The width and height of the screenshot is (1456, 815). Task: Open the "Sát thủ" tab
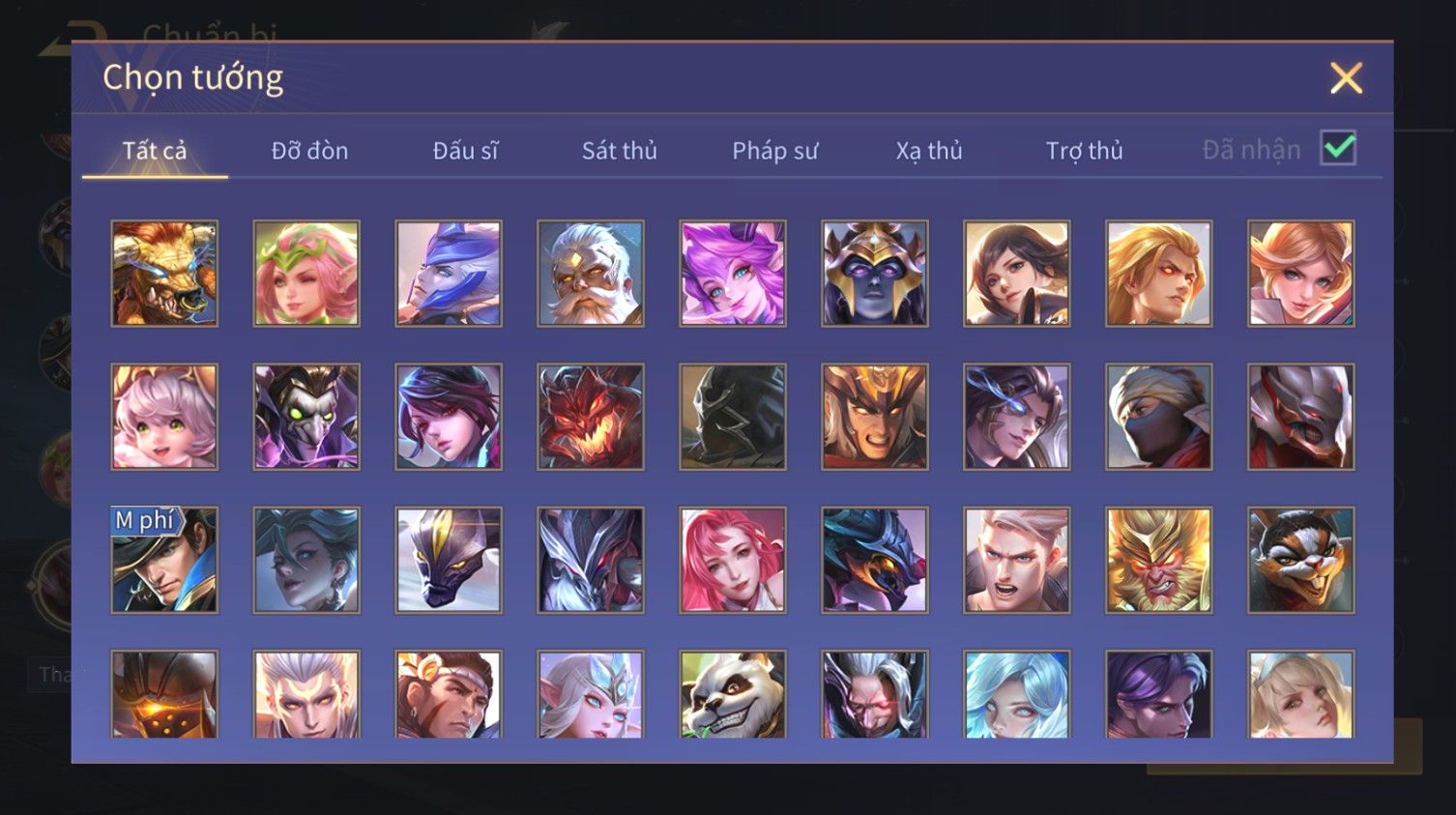tap(619, 151)
